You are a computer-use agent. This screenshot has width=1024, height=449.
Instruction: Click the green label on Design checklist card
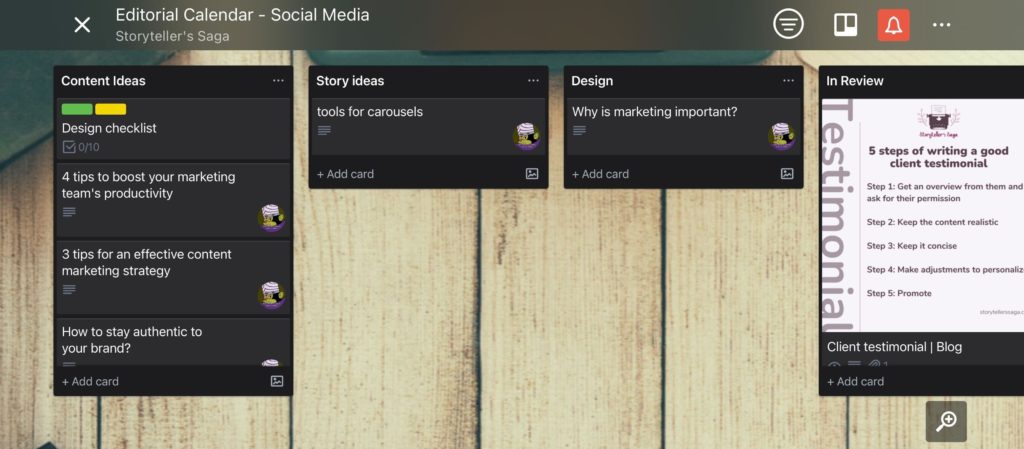coord(77,109)
